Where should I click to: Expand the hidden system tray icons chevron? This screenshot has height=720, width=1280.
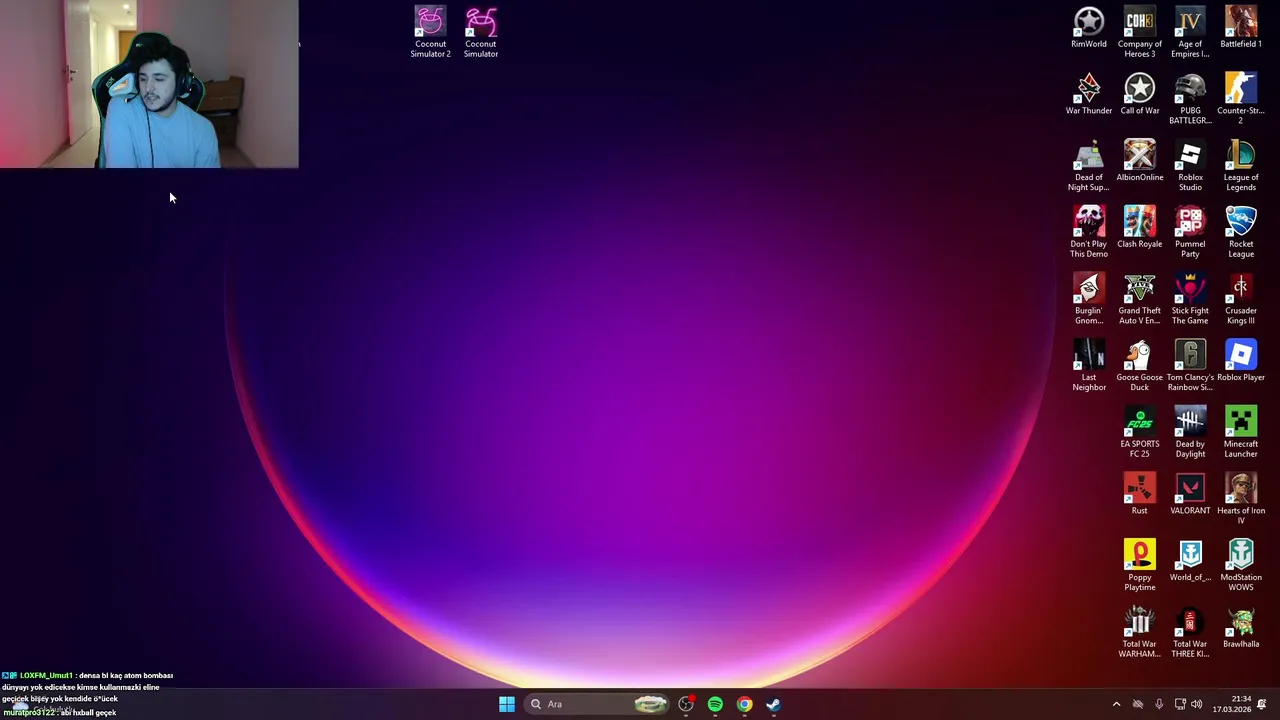pyautogui.click(x=1116, y=704)
